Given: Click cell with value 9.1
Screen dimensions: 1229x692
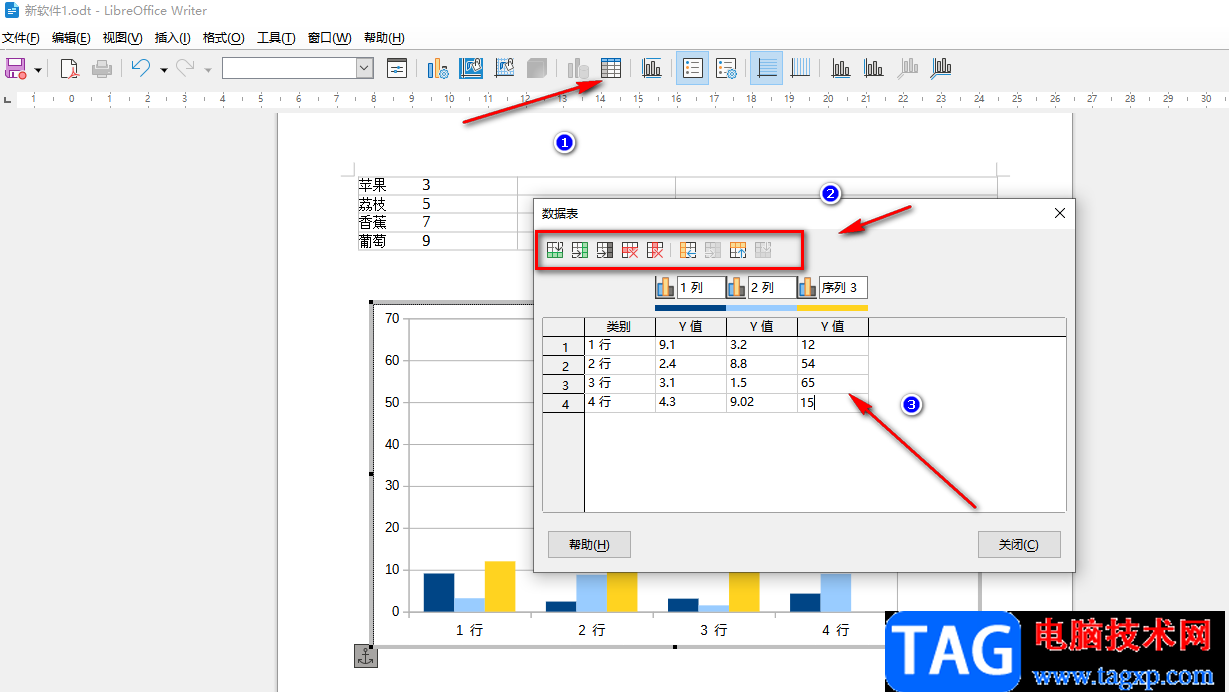Looking at the screenshot, I should click(x=691, y=345).
